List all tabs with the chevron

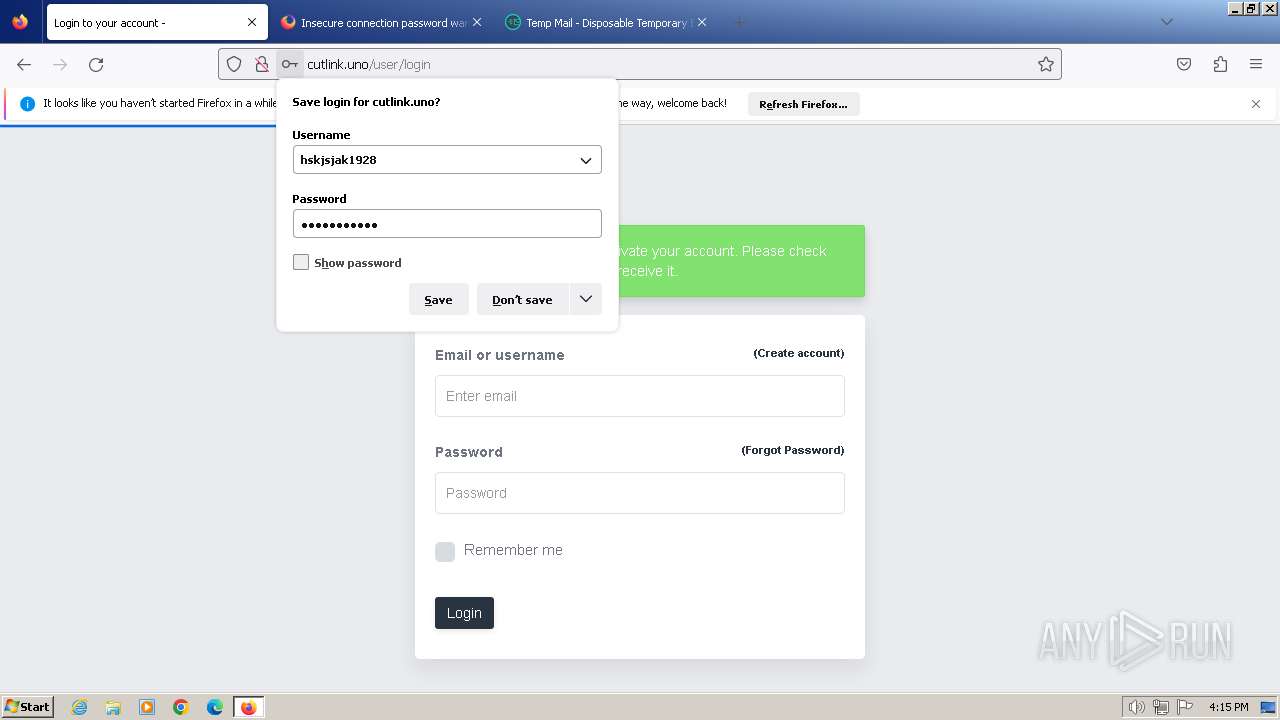point(1166,22)
